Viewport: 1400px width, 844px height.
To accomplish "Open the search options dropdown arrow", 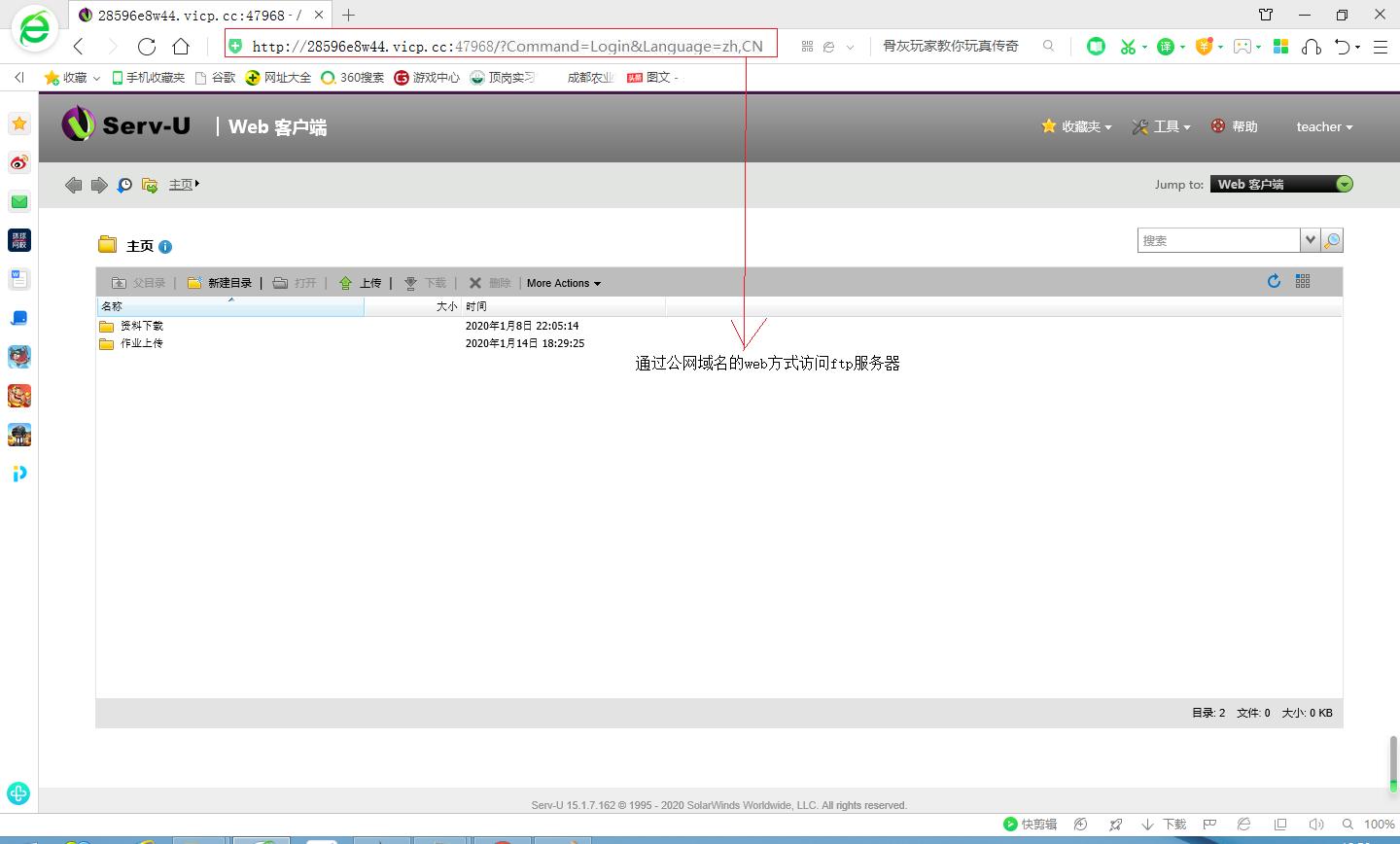I will (x=1311, y=240).
